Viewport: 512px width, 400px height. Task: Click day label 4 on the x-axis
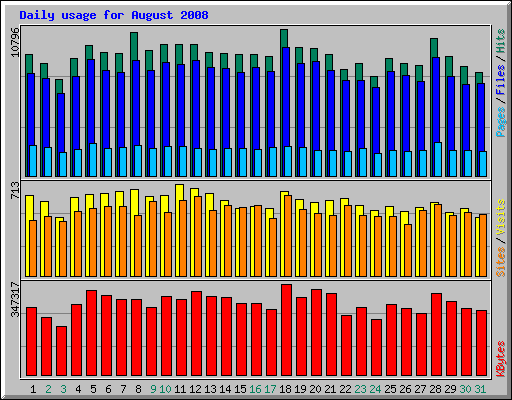tap(78, 389)
